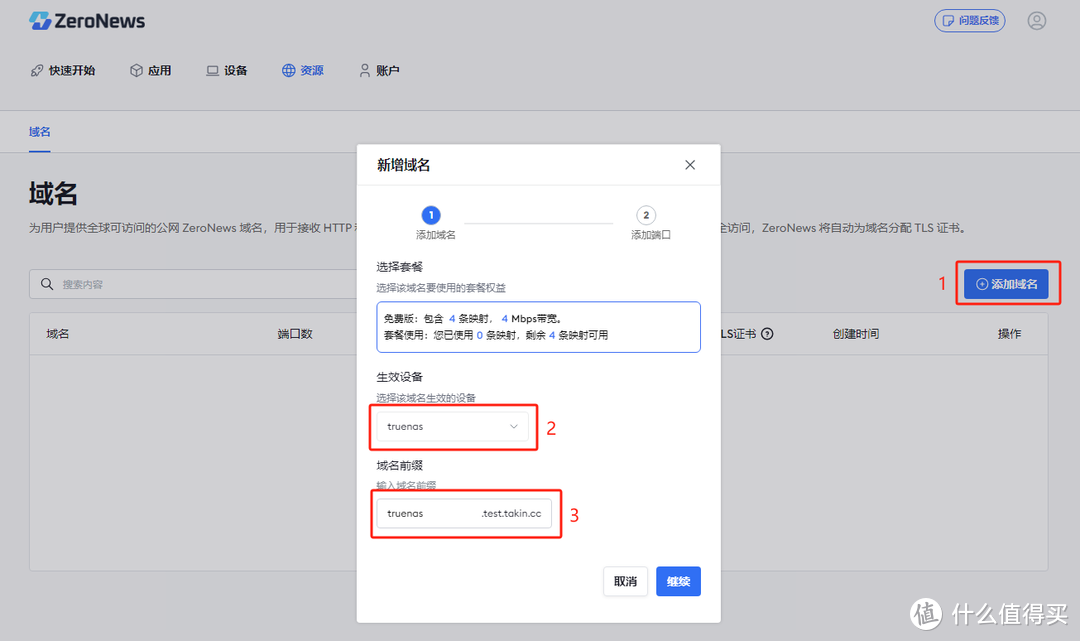Click the ZeroNews logo icon
The width and height of the screenshot is (1080, 641).
(40, 20)
